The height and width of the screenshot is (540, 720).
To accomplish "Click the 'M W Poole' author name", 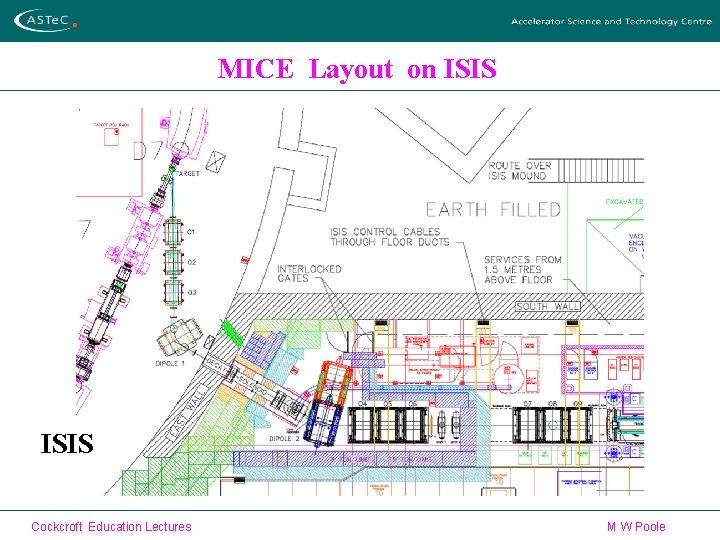I will 636,526.
